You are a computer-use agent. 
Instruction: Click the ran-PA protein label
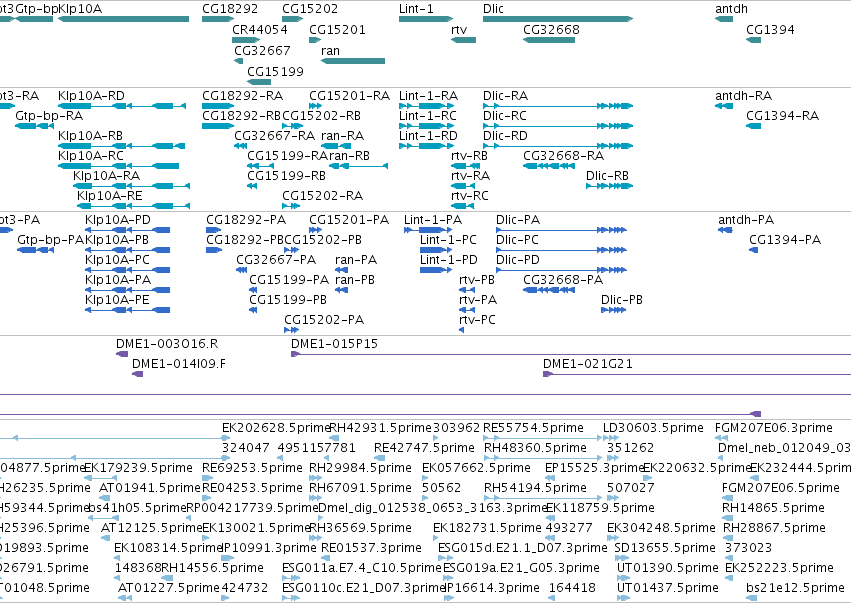pos(356,260)
